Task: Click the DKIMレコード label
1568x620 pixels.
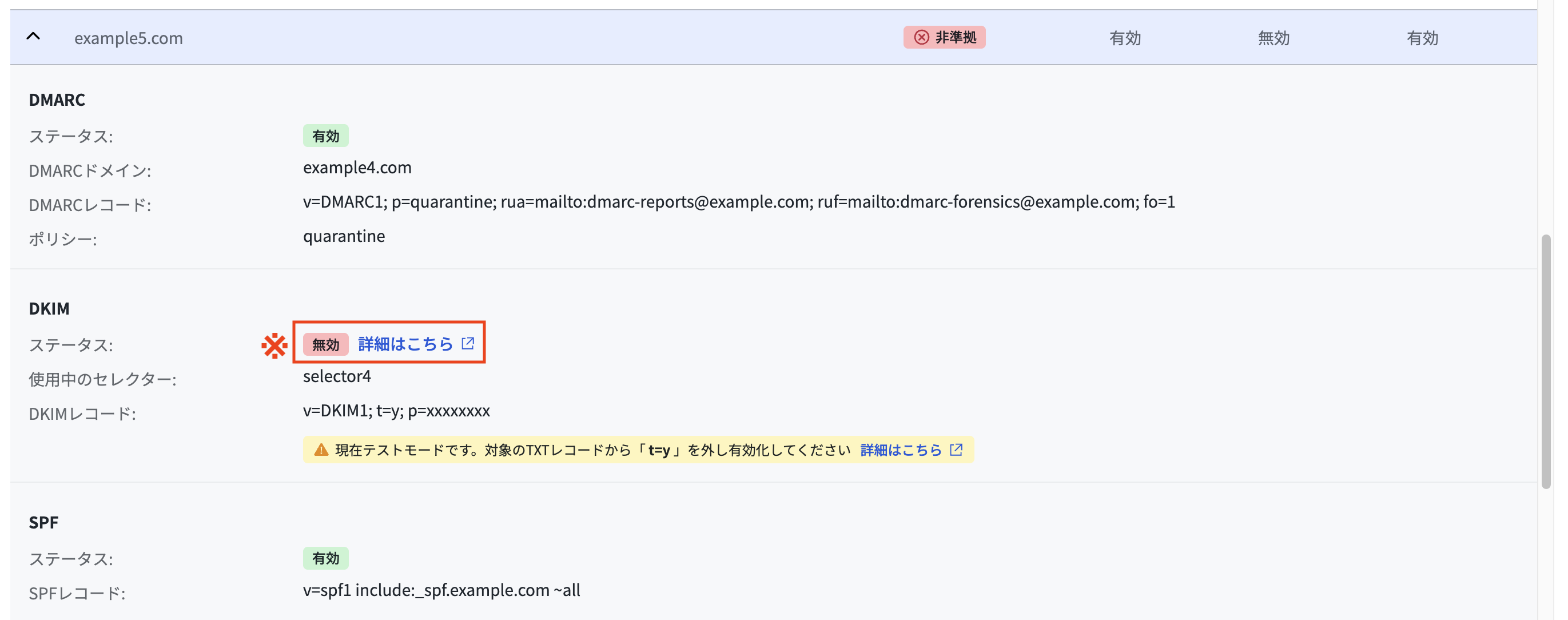Action: click(x=82, y=414)
